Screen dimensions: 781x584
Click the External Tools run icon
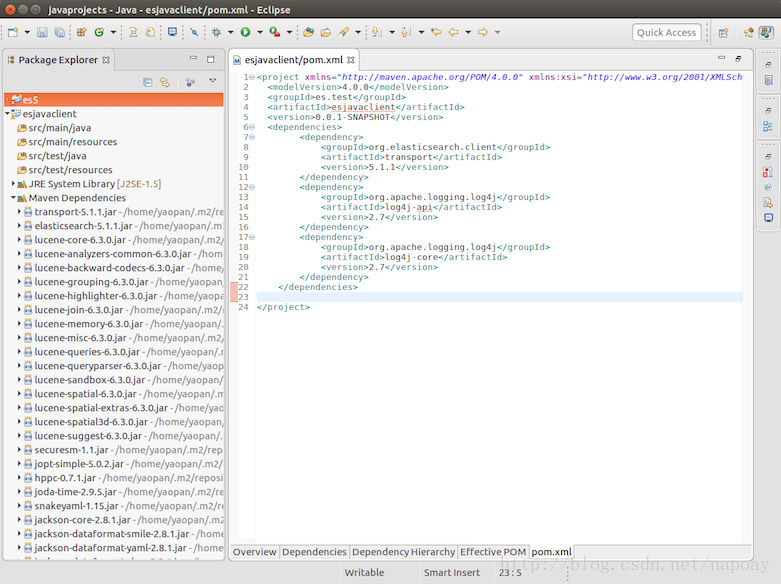pyautogui.click(x=274, y=32)
